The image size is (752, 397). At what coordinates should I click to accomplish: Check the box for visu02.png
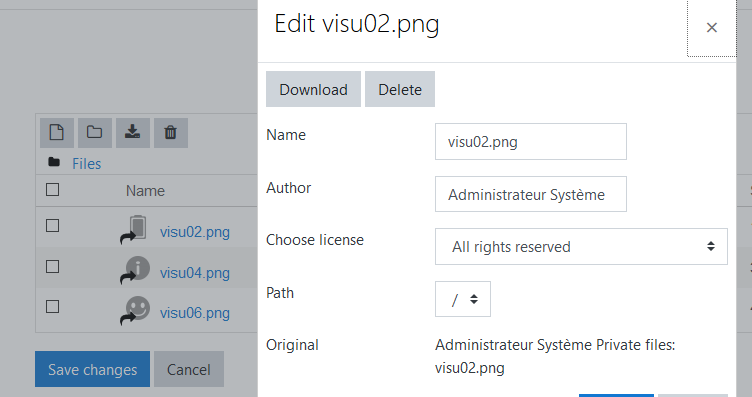click(x=53, y=226)
